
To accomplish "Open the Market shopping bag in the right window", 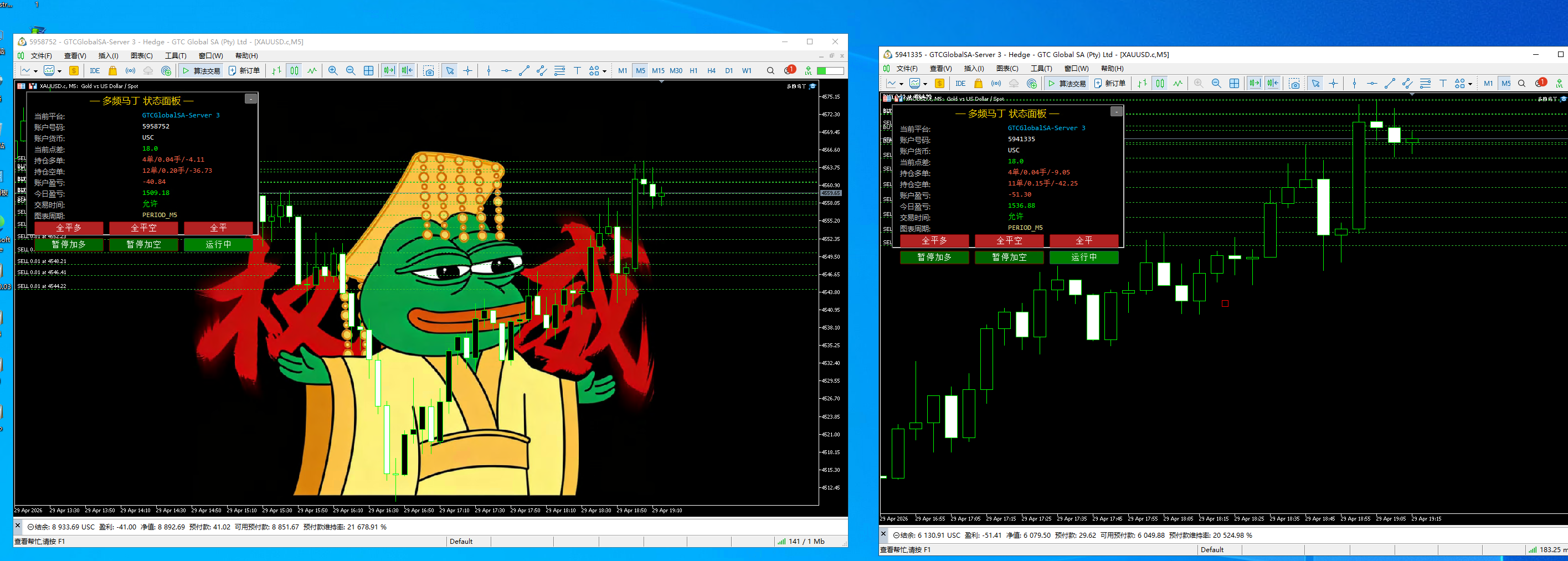I will pos(978,84).
